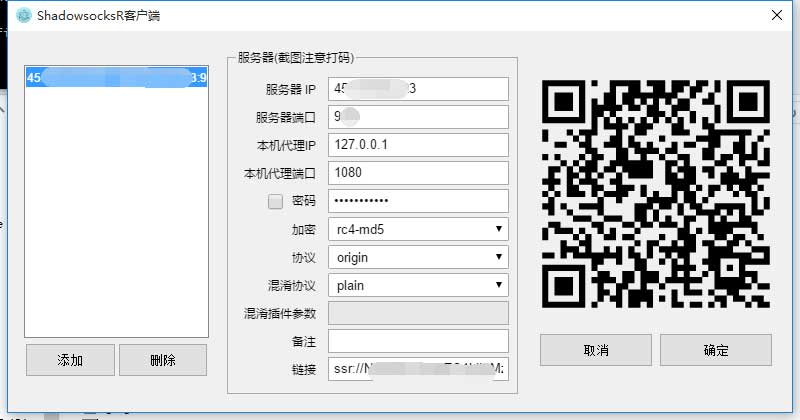Click the 本机代理端口 label text
Image resolution: width=800 pixels, height=420 pixels.
pyautogui.click(x=280, y=174)
